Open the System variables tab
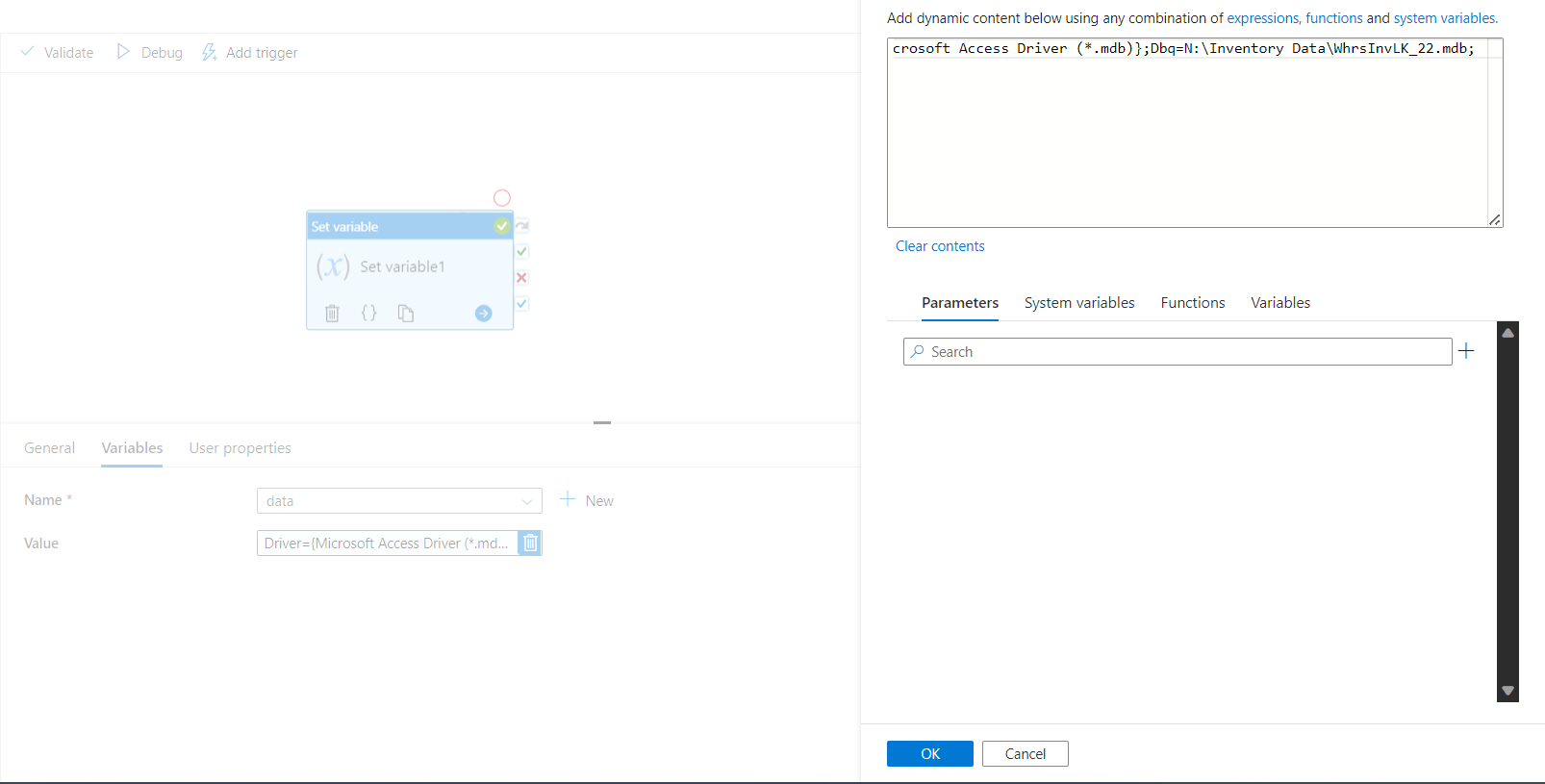Image resolution: width=1545 pixels, height=784 pixels. pyautogui.click(x=1079, y=303)
